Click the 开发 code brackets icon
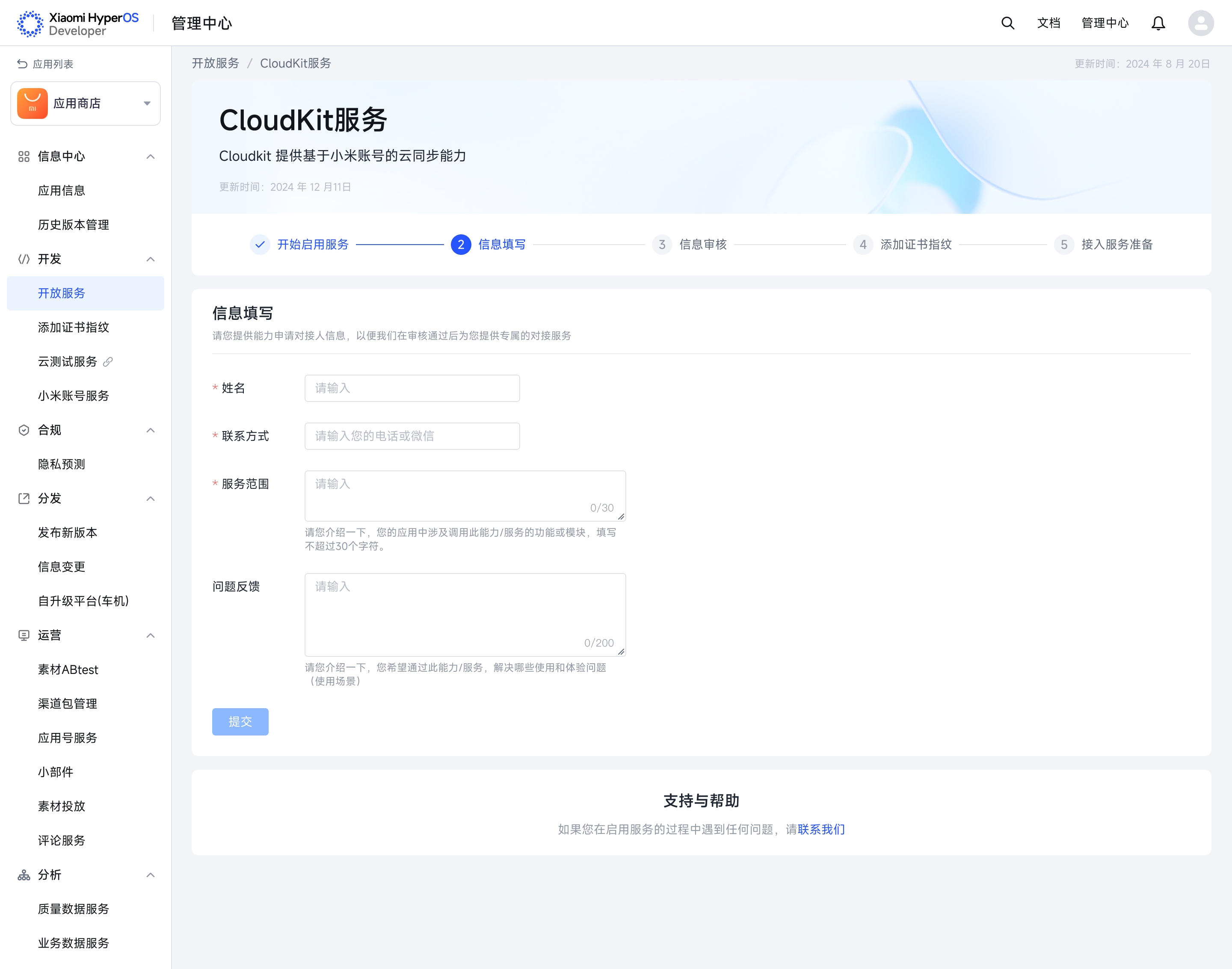 tap(24, 259)
